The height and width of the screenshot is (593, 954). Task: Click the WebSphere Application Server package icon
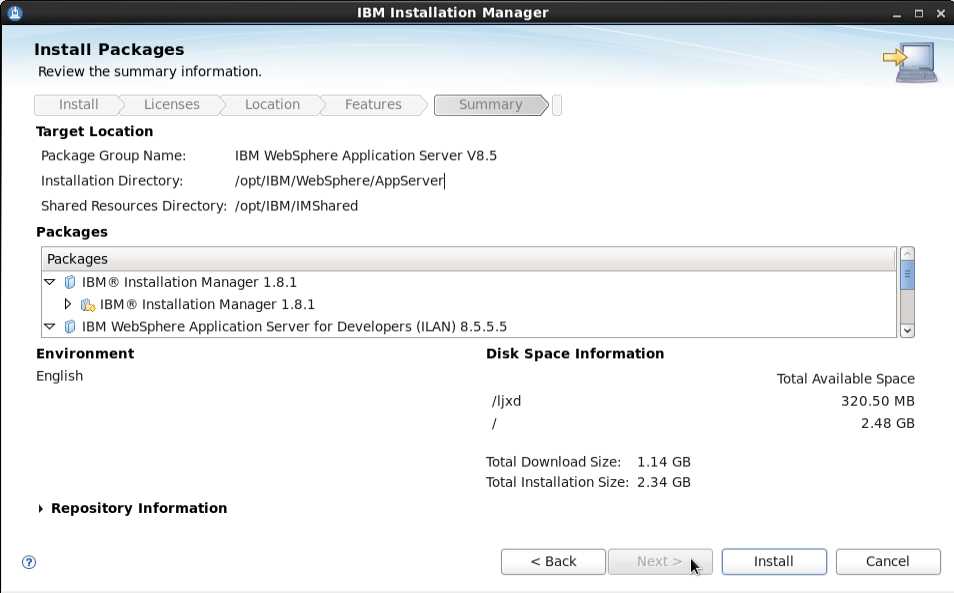pyautogui.click(x=70, y=327)
